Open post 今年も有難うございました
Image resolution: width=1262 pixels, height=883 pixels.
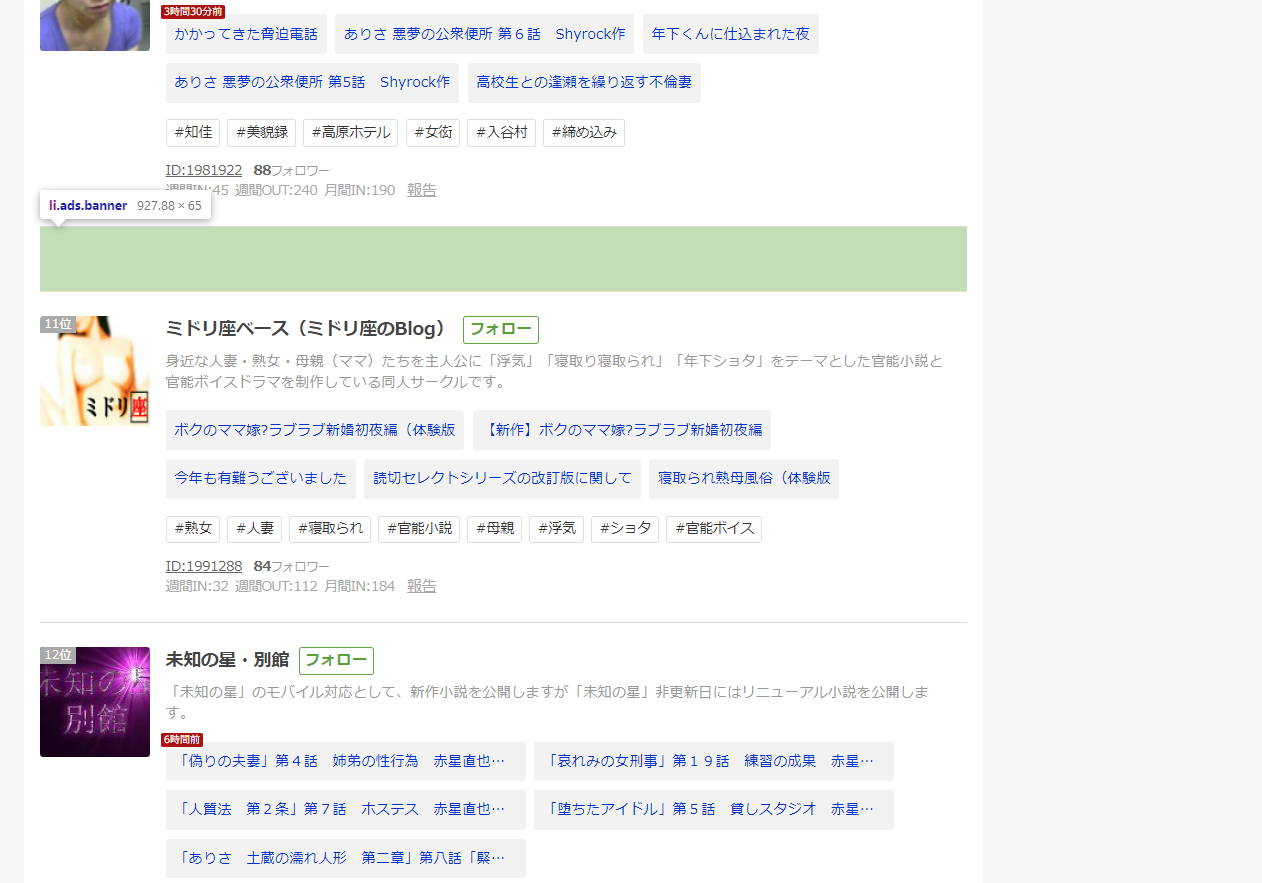[x=260, y=479]
